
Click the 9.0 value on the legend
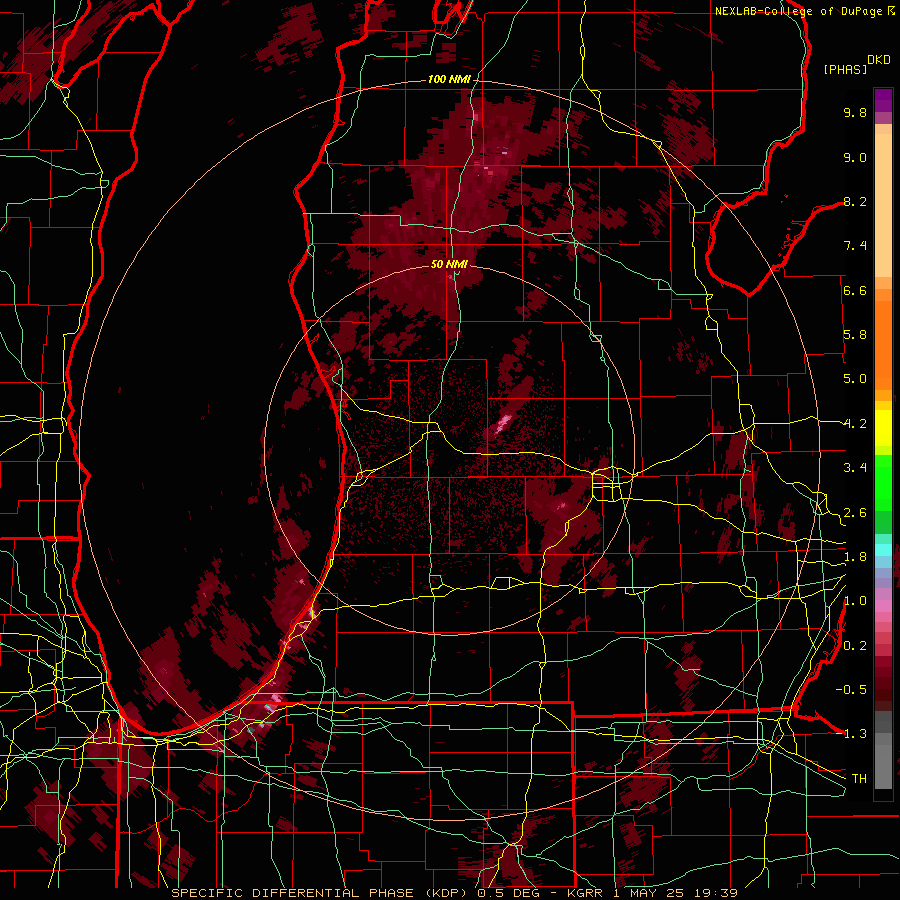pyautogui.click(x=855, y=157)
